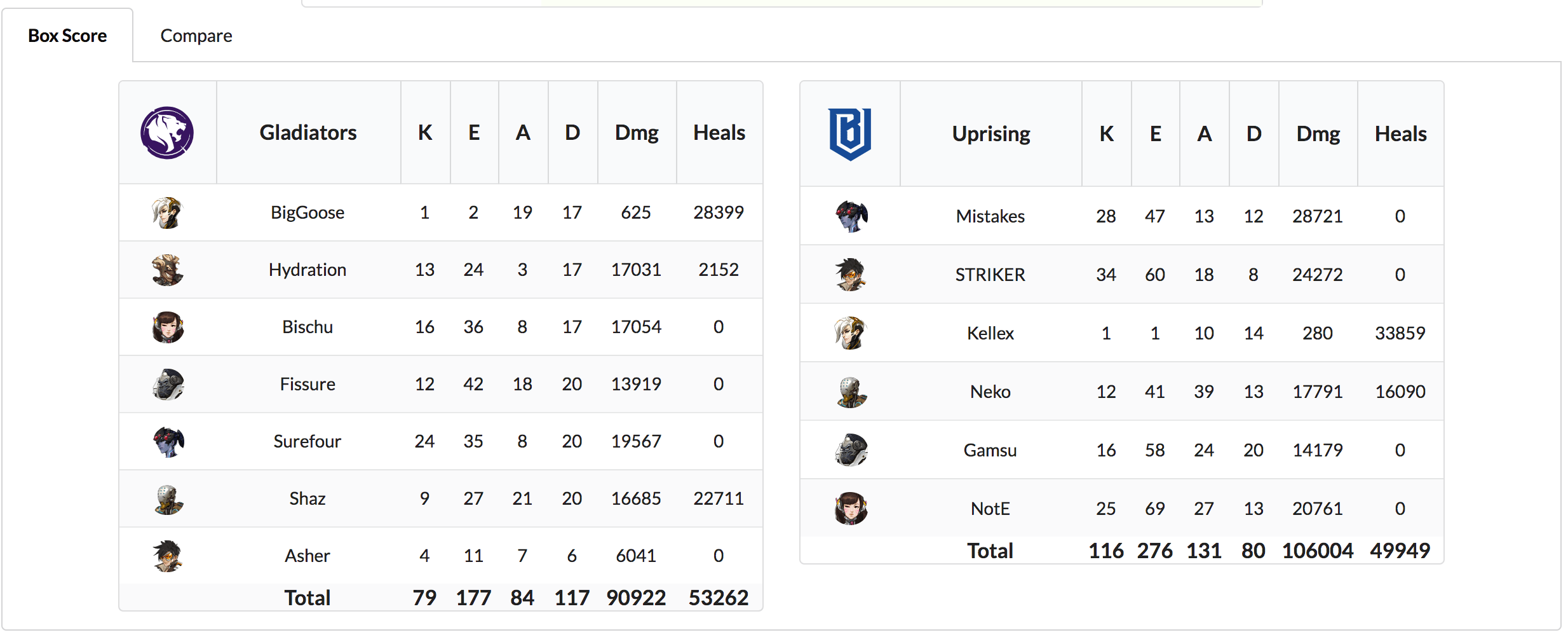
Task: Click the Gladiators team name header
Action: click(x=308, y=132)
